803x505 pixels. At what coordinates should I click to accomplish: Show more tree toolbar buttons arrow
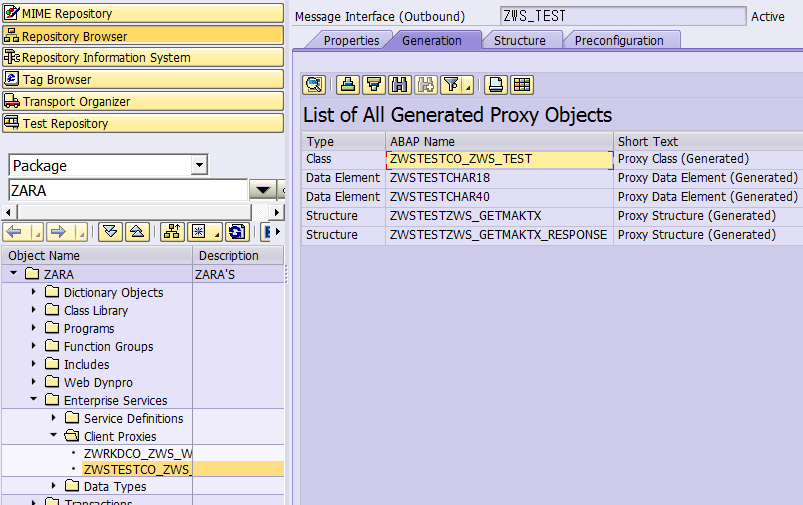tap(278, 232)
